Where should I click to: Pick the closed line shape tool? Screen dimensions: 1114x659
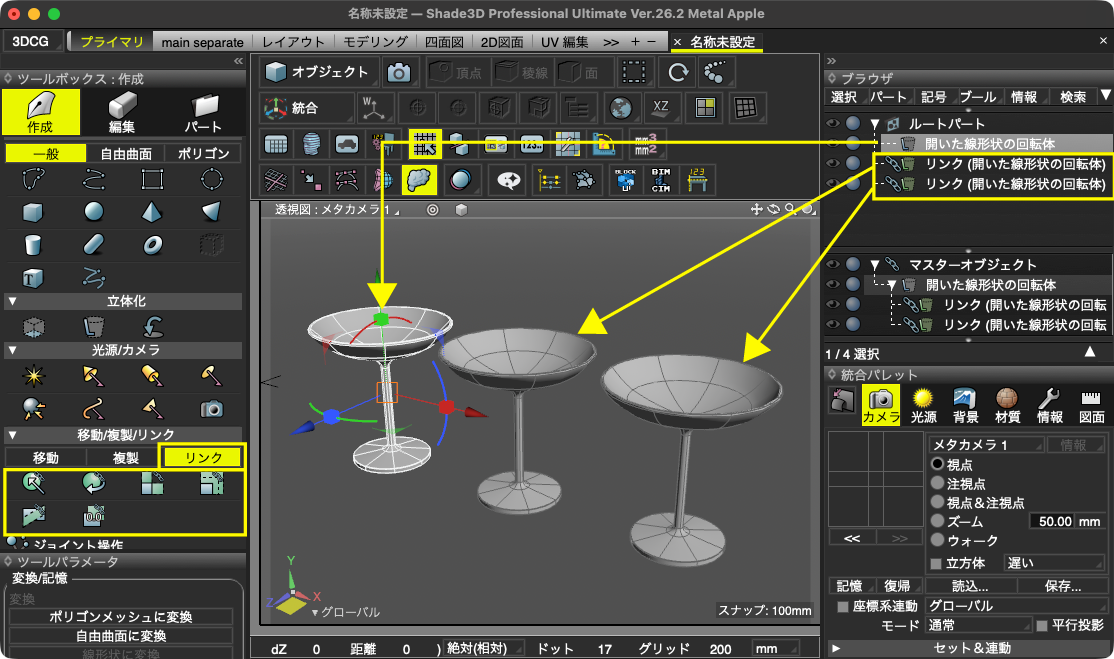pyautogui.click(x=33, y=180)
